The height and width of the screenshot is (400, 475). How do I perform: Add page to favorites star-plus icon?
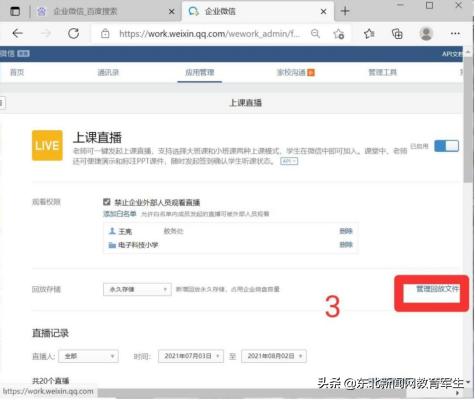point(338,34)
